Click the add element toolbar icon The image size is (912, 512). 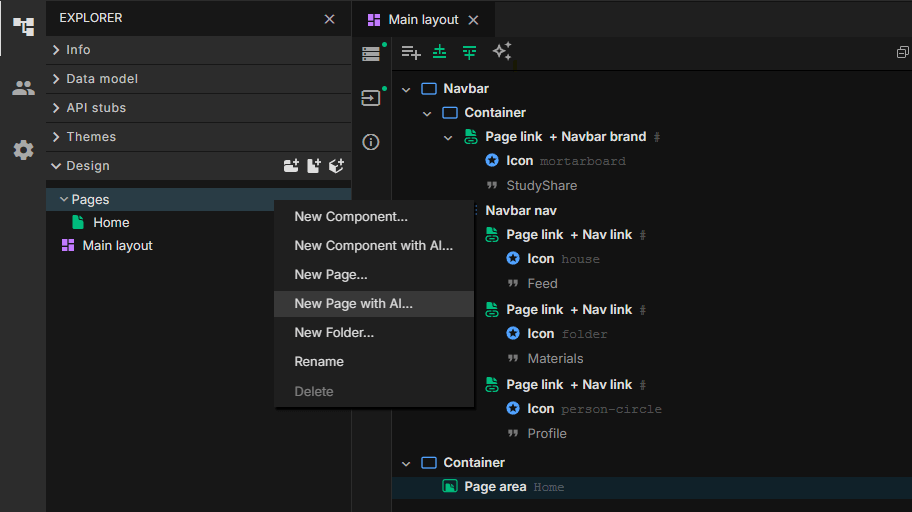(411, 52)
